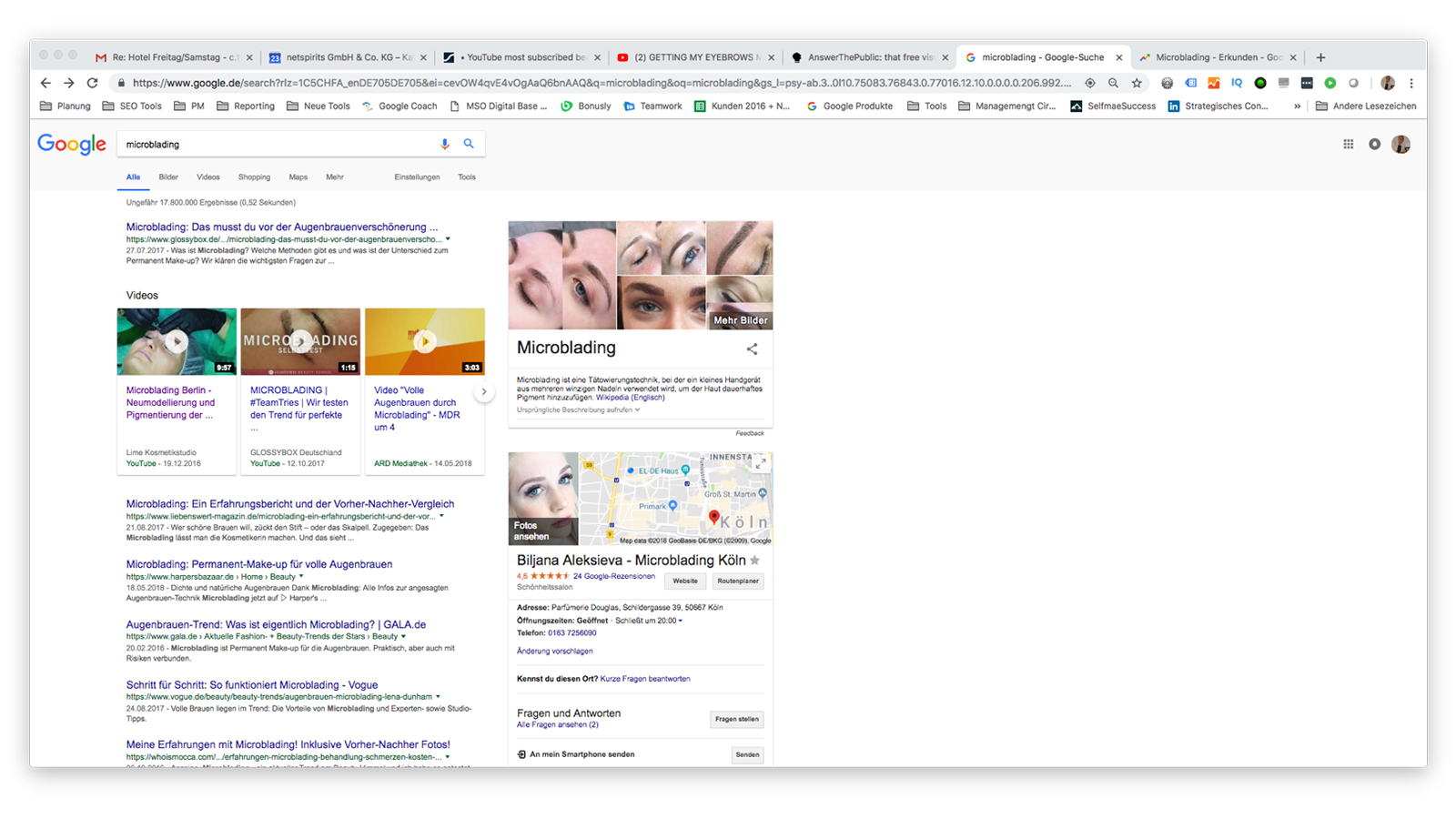Image resolution: width=1456 pixels, height=819 pixels.
Task: Play the Microblading Berlin video thumbnail
Action: point(177,341)
